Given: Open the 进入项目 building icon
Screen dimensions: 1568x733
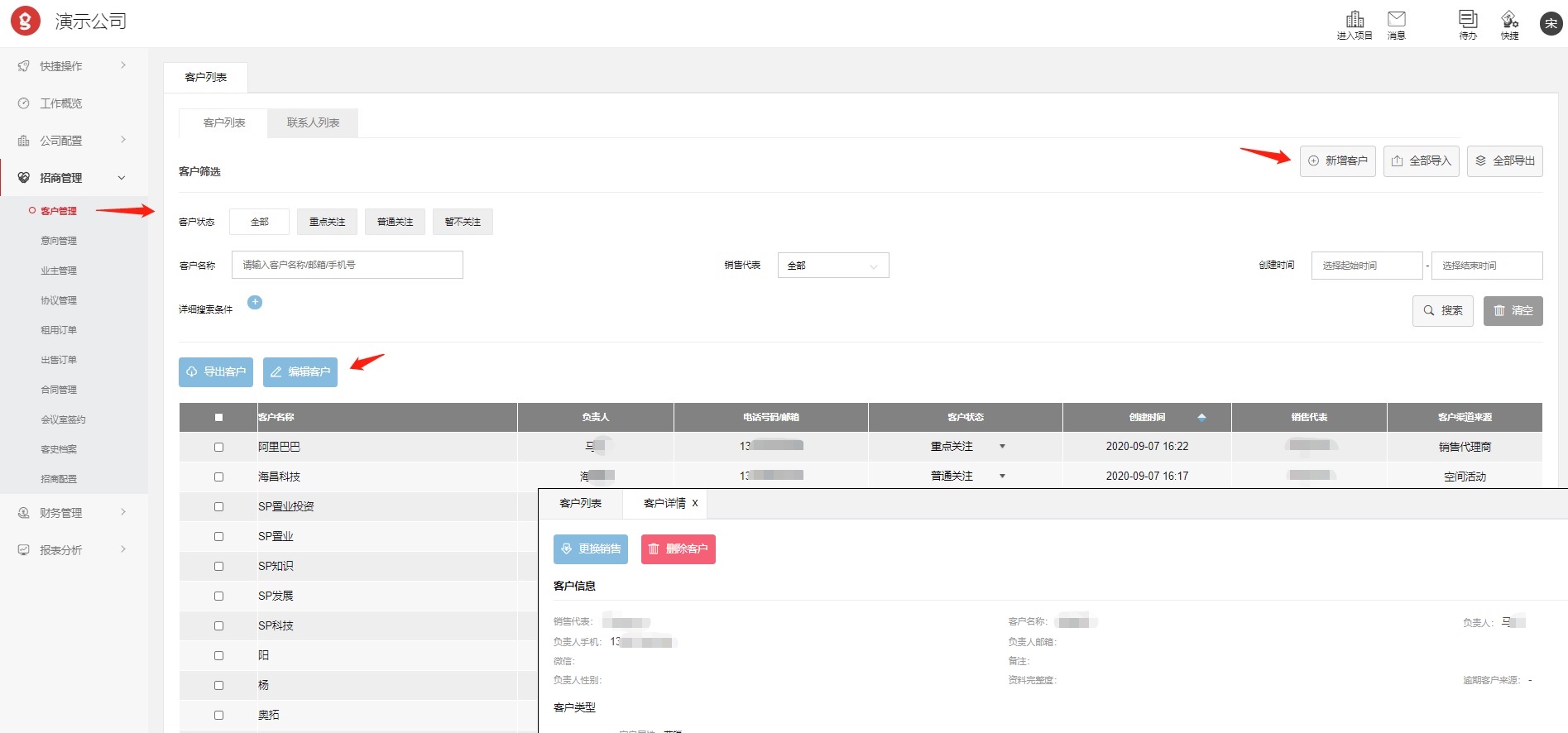Looking at the screenshot, I should pos(1355,20).
